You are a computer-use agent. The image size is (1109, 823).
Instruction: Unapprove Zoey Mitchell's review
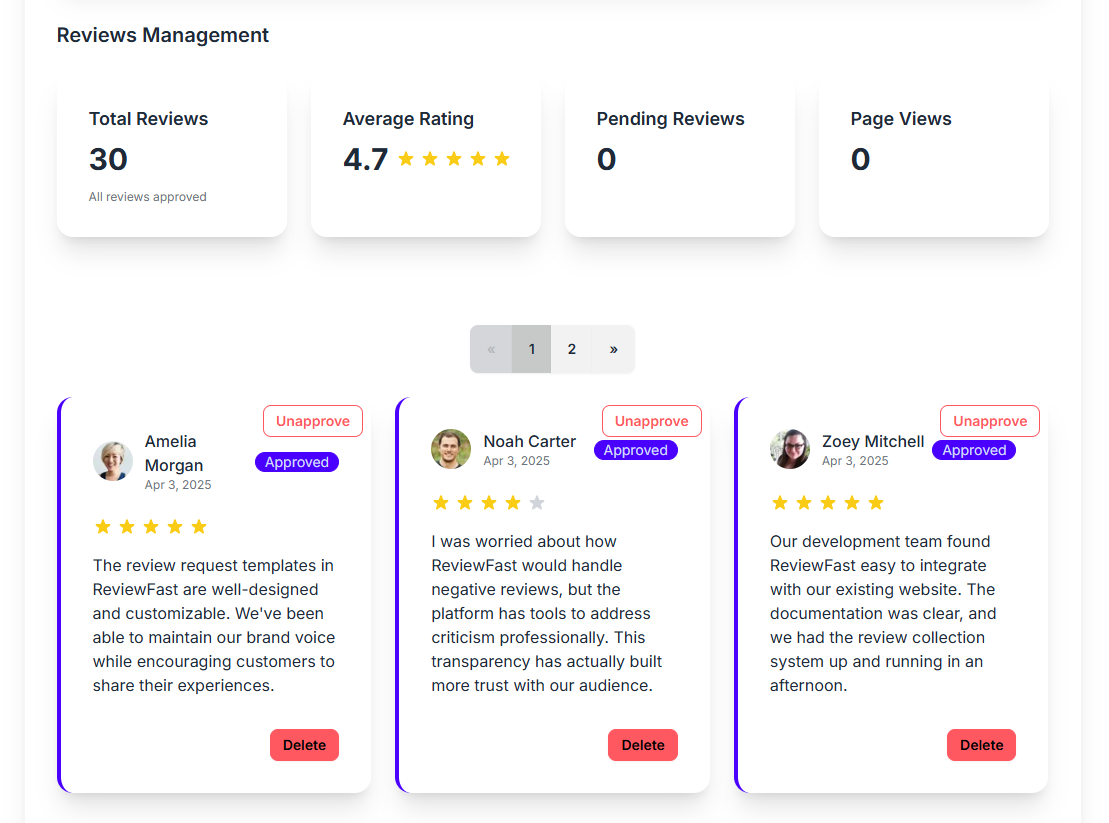(990, 421)
